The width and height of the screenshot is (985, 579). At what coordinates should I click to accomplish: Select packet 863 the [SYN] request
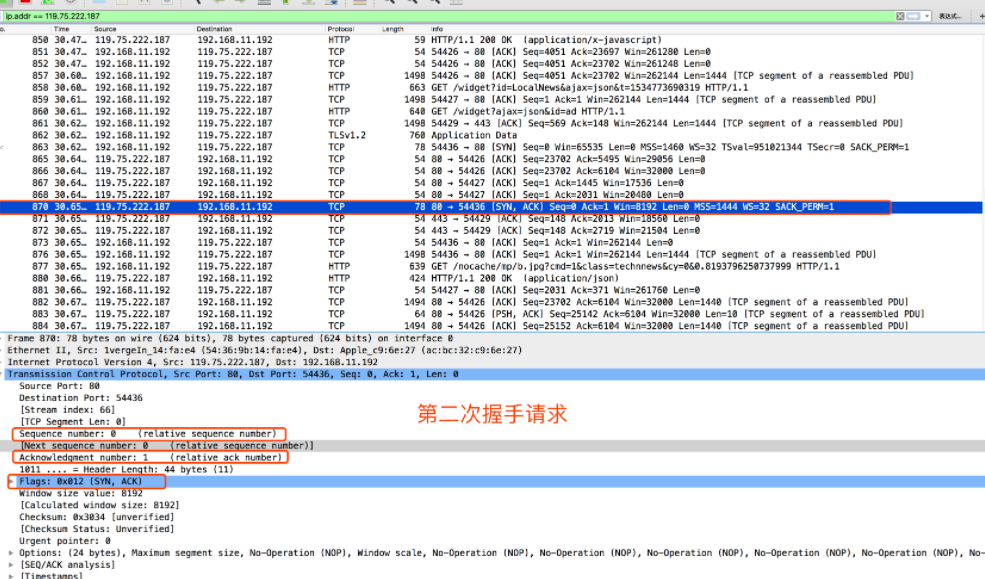pyautogui.click(x=492, y=148)
